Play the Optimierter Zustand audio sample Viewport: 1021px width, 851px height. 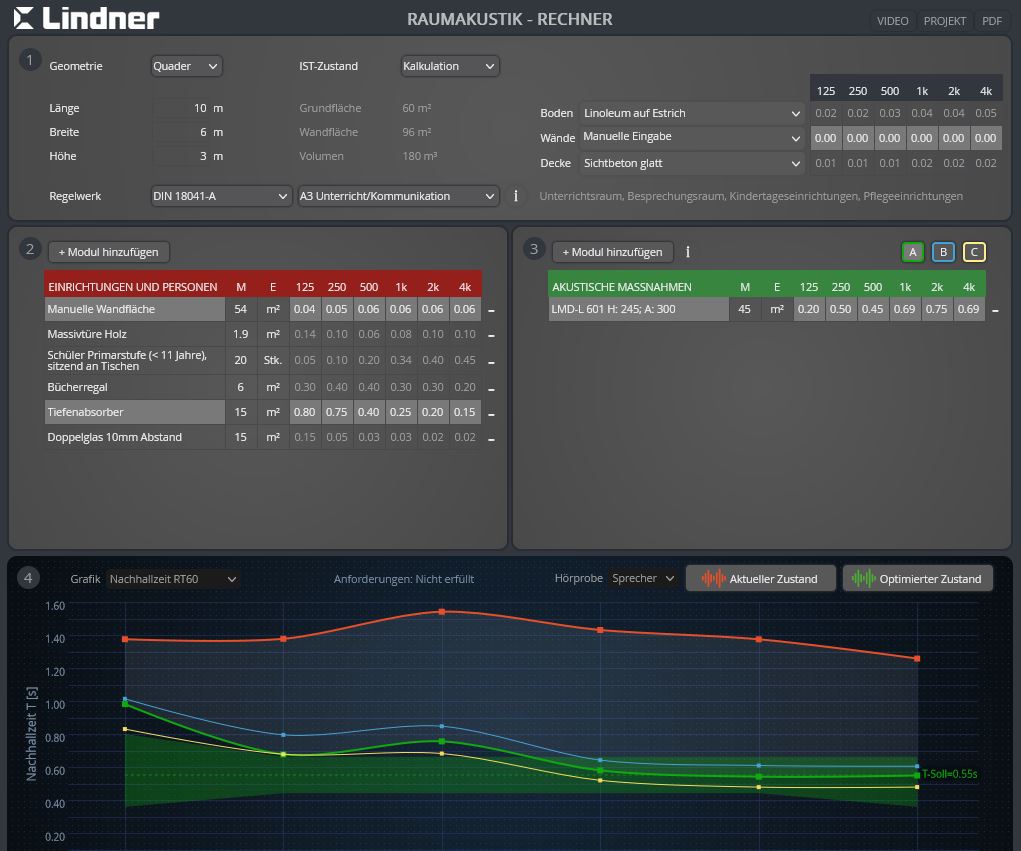tap(918, 578)
